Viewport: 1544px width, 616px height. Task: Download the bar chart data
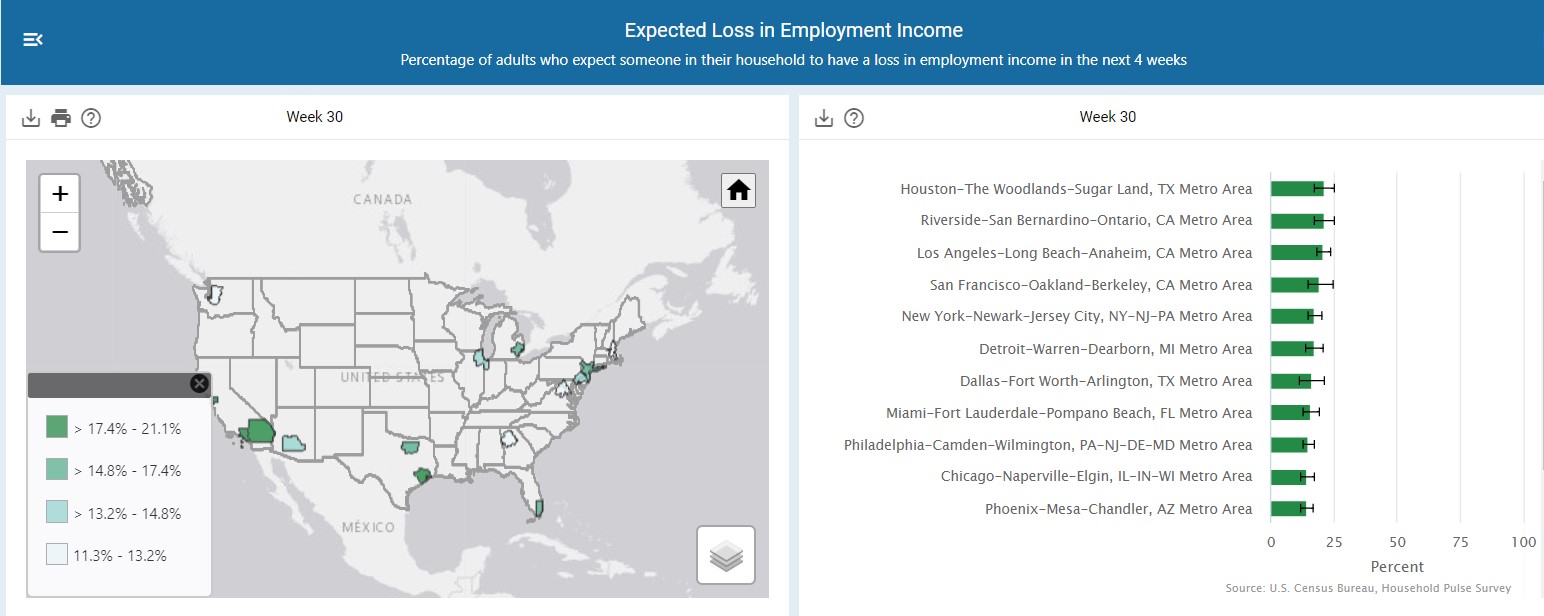(x=824, y=118)
